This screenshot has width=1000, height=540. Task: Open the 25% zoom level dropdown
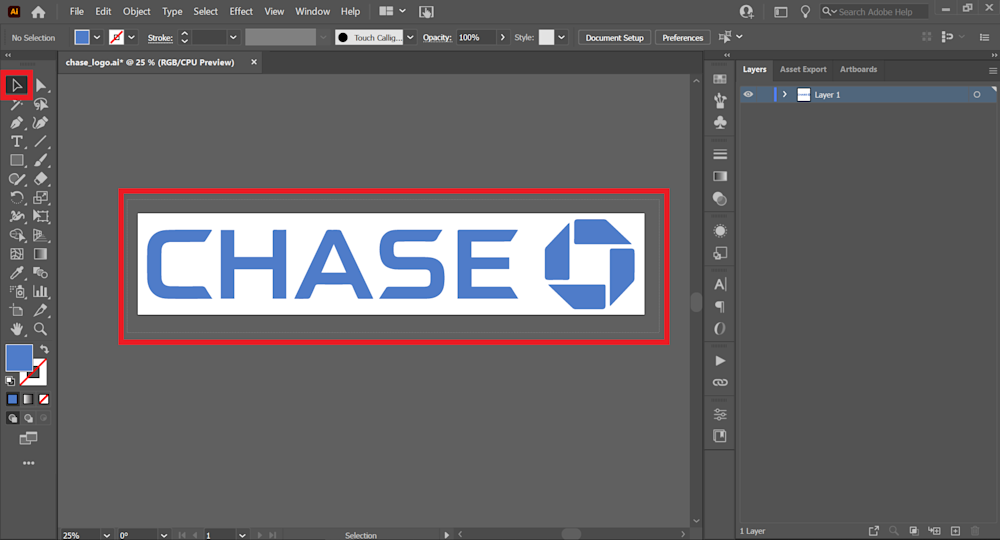[107, 535]
